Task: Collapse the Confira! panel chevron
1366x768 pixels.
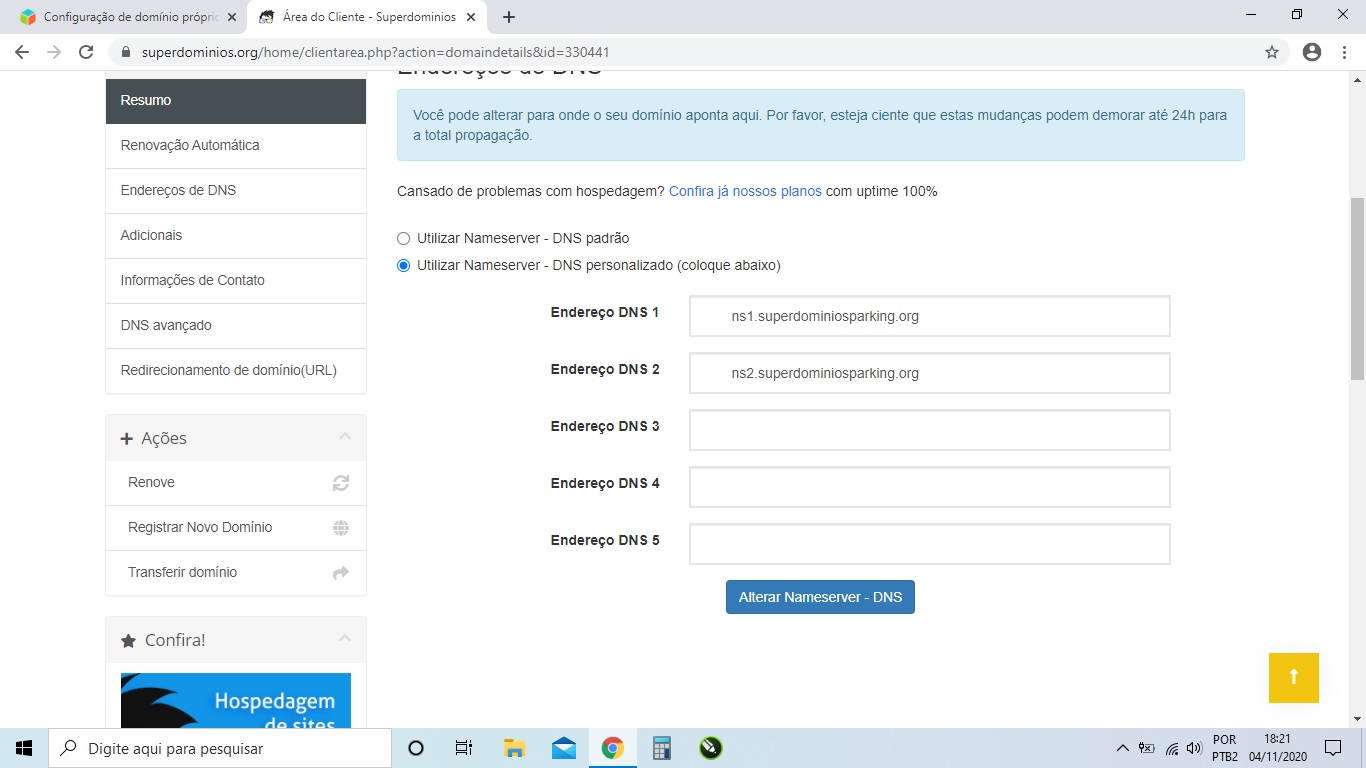Action: pyautogui.click(x=345, y=639)
